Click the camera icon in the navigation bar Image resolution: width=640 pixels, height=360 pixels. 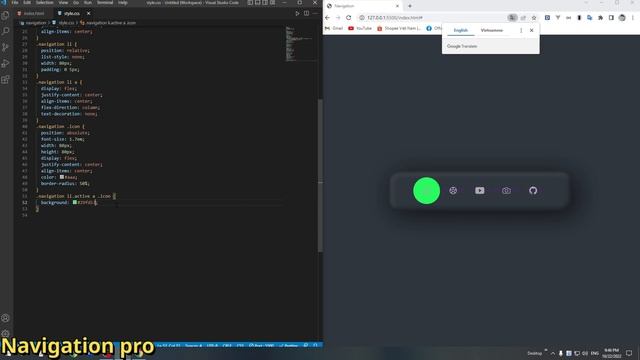507,191
